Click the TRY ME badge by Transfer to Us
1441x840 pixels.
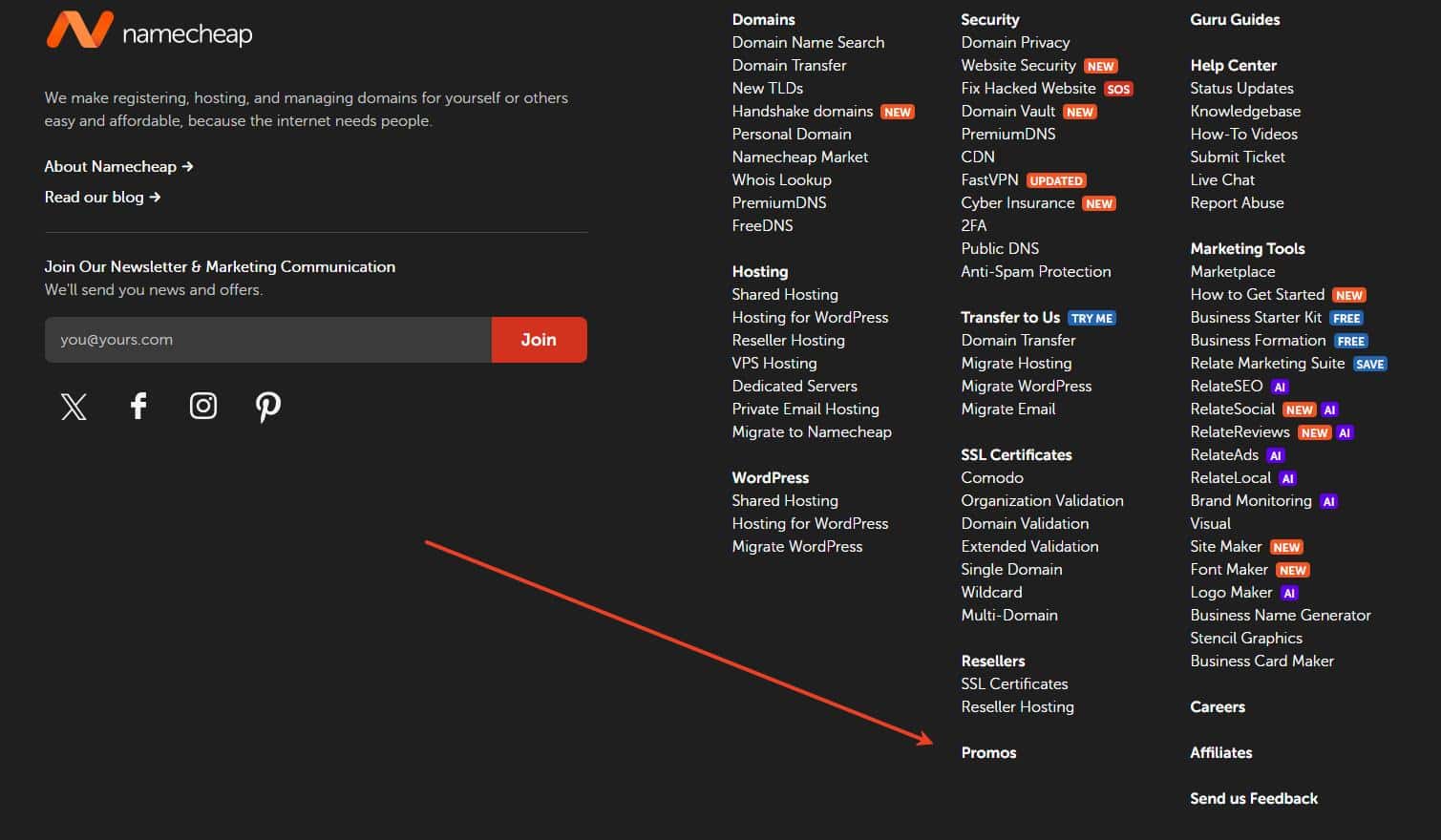1091,318
